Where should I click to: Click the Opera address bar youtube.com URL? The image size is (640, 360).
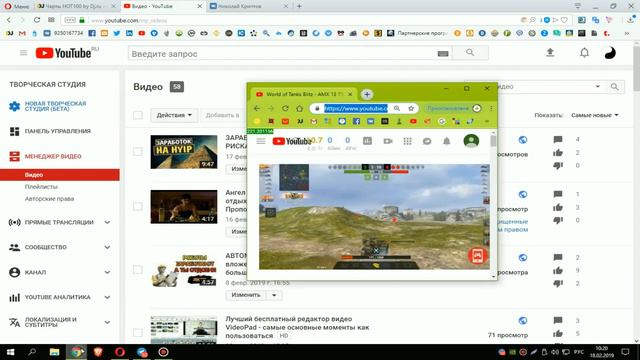129,20
